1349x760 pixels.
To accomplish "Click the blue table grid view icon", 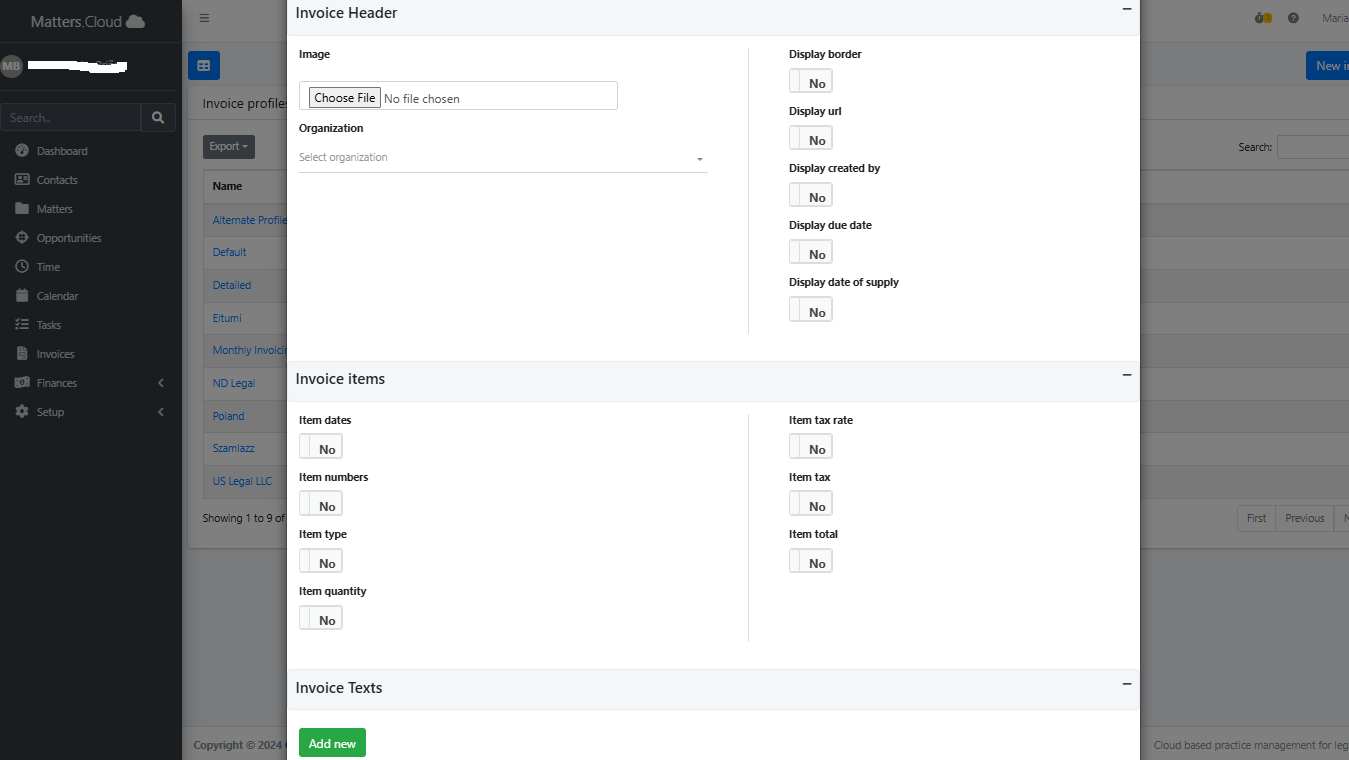I will coord(204,66).
